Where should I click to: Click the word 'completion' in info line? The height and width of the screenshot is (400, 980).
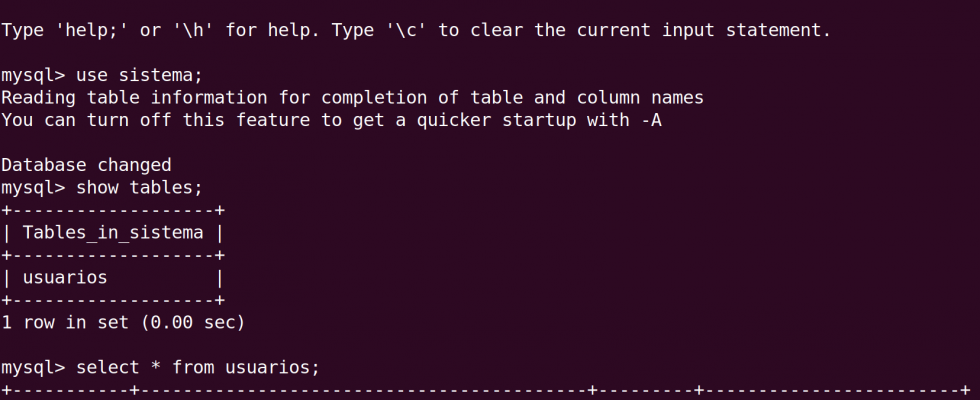pos(374,98)
